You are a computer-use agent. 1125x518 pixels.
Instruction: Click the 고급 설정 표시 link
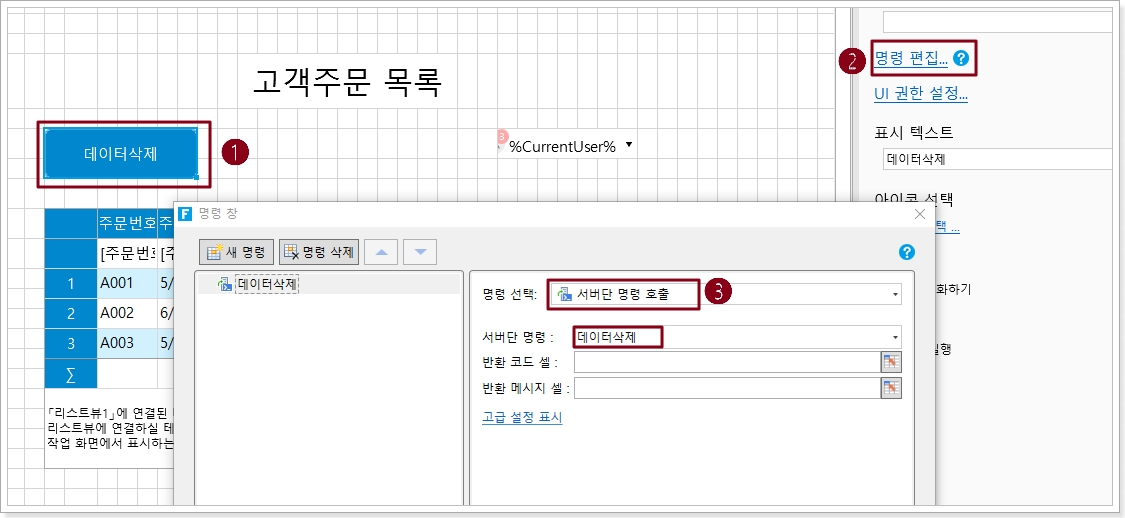(x=522, y=418)
